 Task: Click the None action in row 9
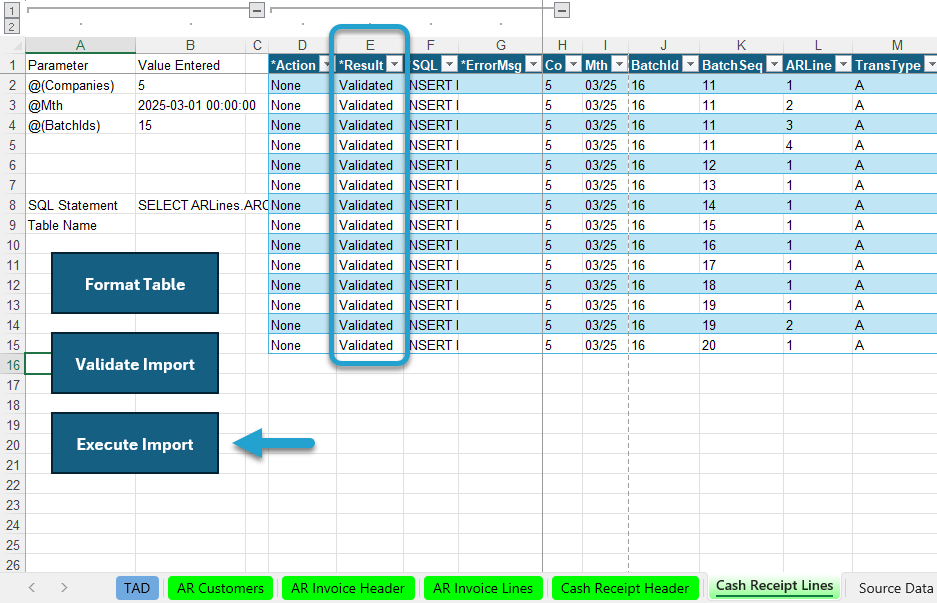click(302, 225)
